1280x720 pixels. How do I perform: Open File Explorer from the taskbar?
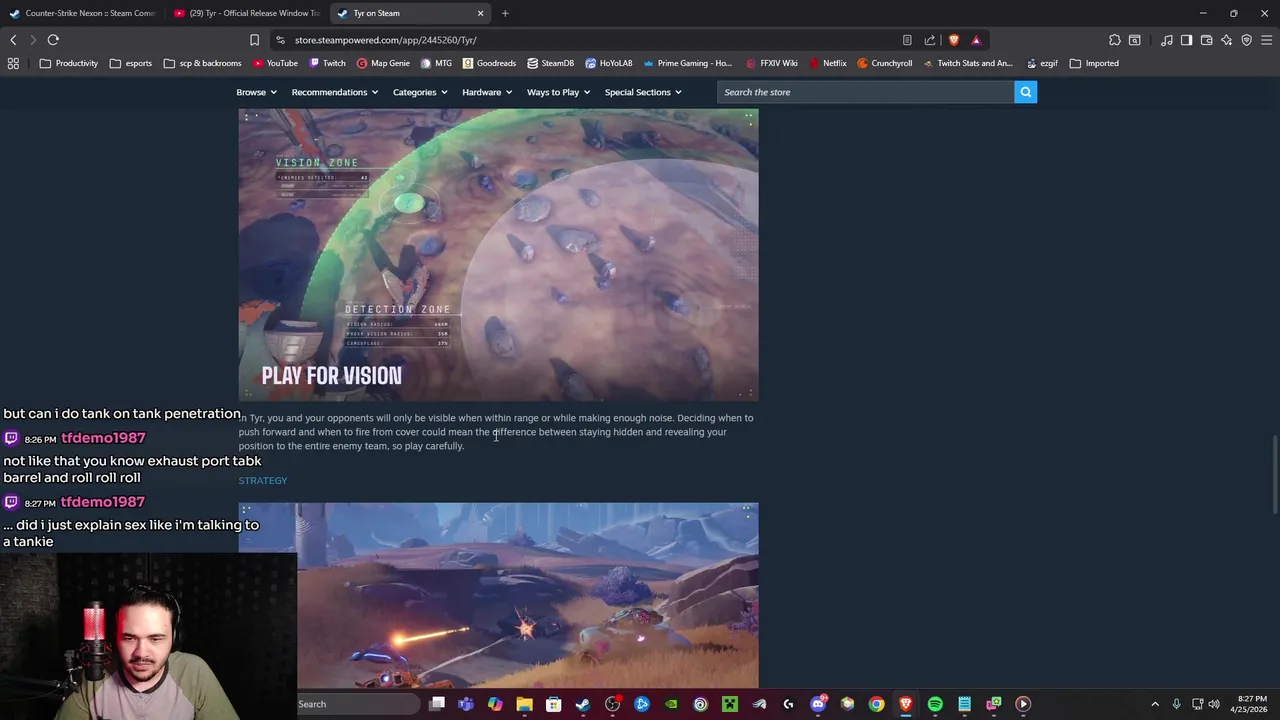(x=524, y=704)
